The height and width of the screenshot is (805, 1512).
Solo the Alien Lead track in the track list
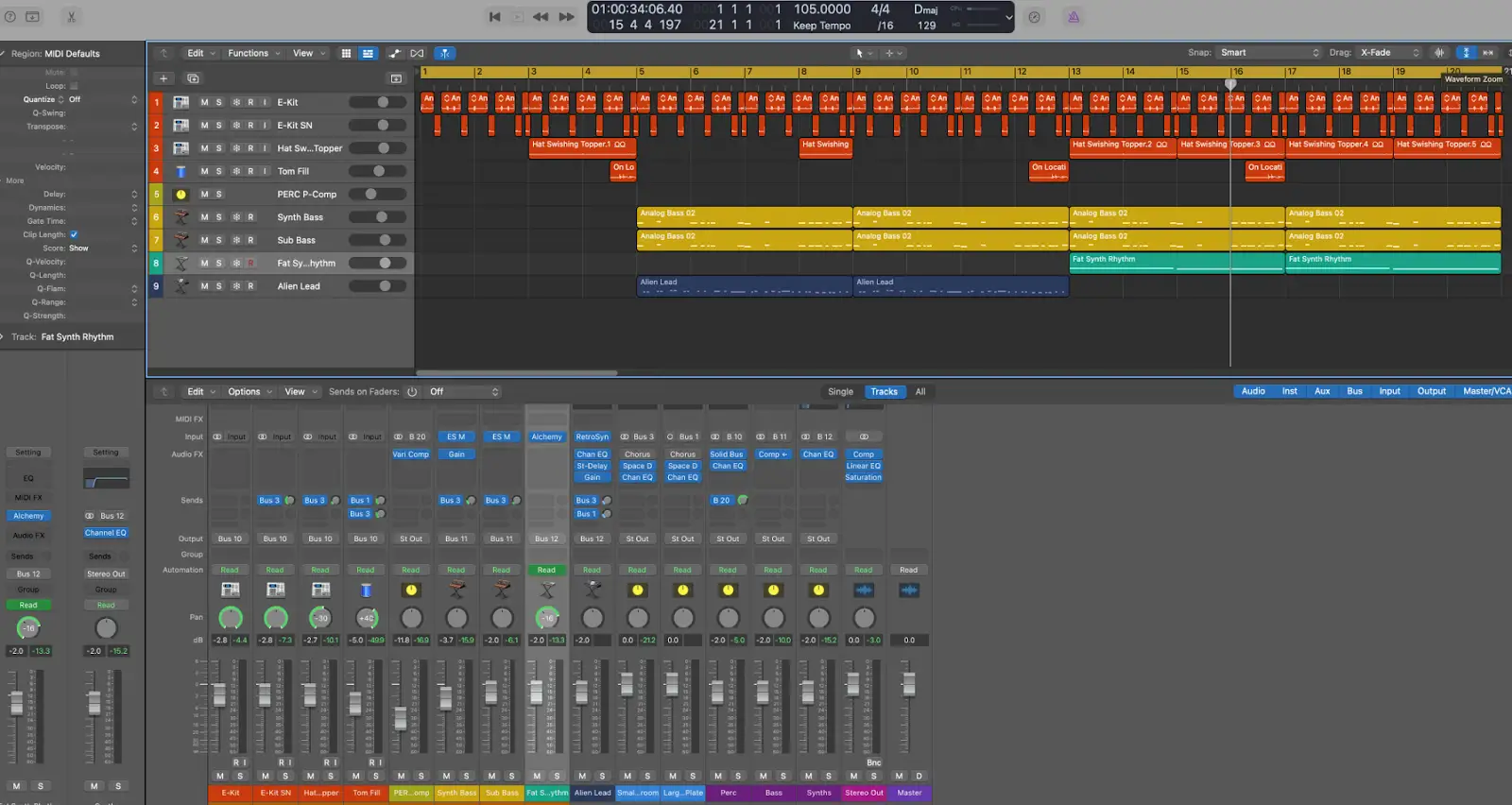coord(219,286)
